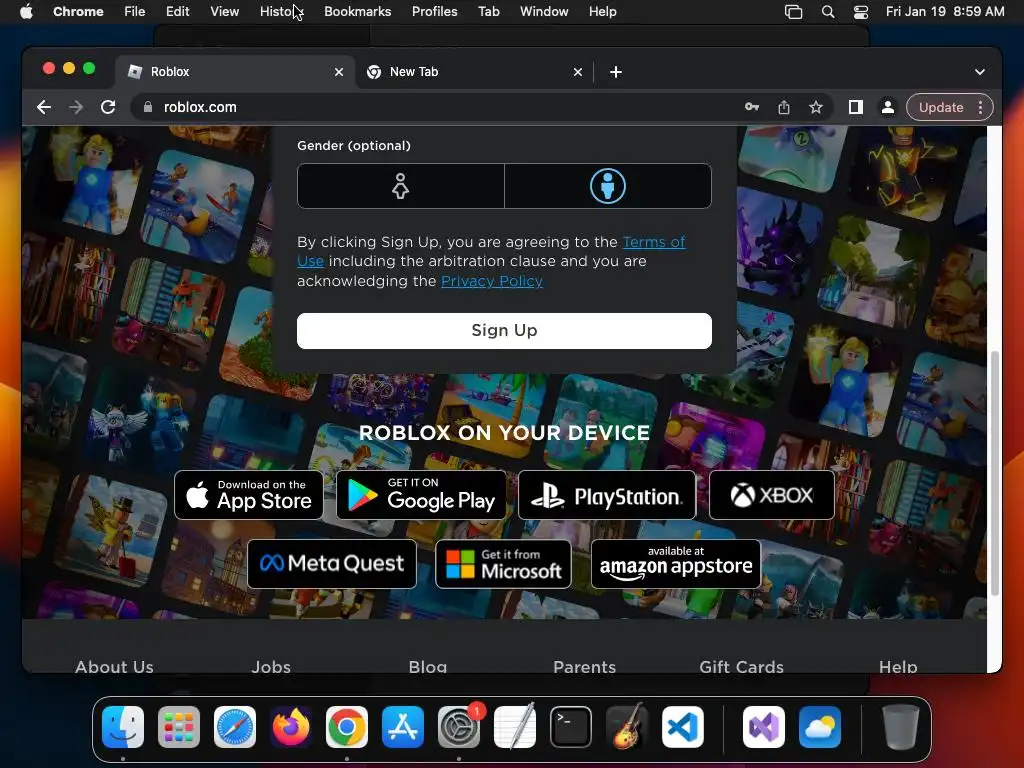Switch to the Roblox tab
This screenshot has width=1024, height=768.
[235, 72]
